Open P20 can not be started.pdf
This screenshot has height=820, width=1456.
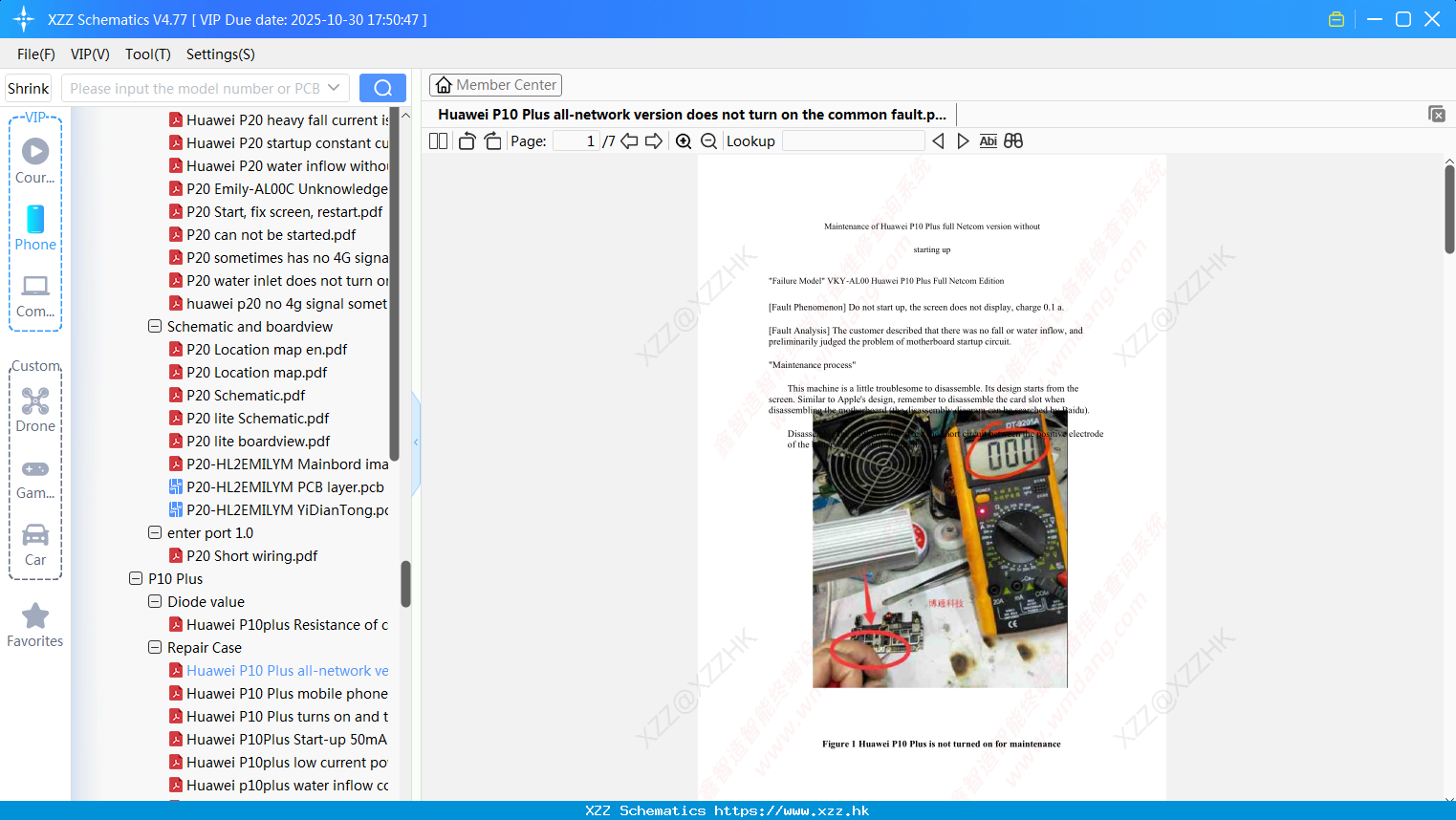pyautogui.click(x=271, y=235)
